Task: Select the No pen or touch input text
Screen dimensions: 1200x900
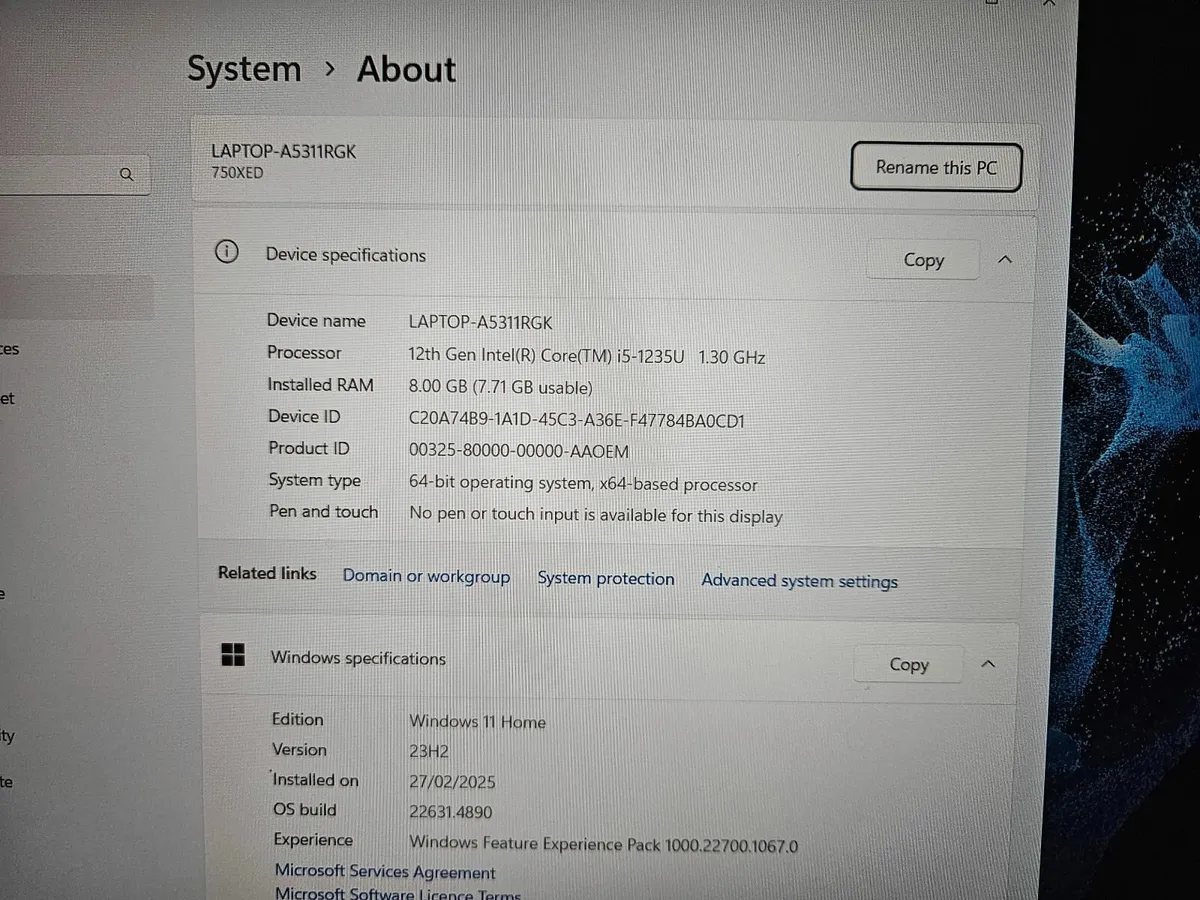Action: point(596,516)
